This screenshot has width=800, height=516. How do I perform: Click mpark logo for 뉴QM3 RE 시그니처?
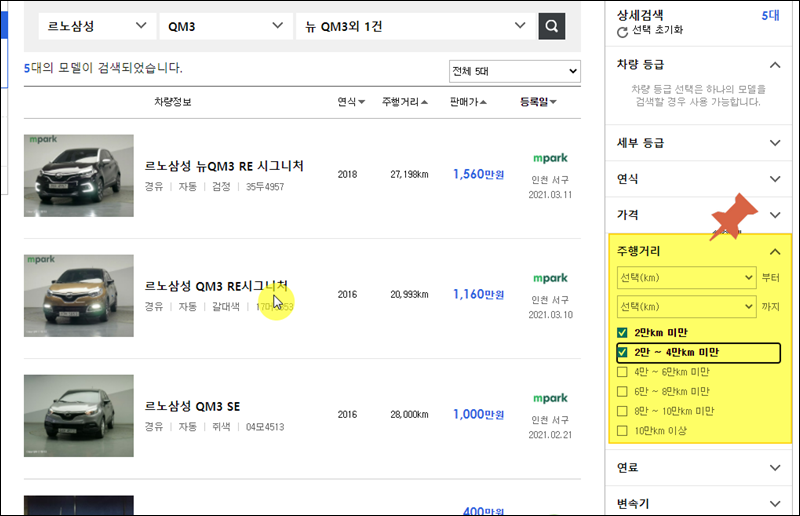click(550, 158)
